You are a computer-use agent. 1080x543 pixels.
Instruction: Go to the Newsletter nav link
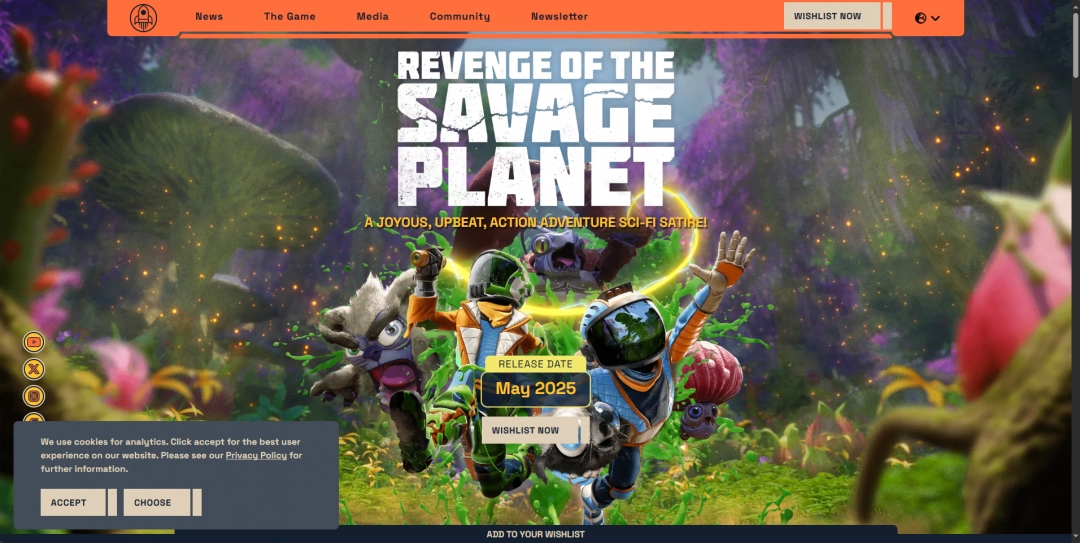pos(559,17)
